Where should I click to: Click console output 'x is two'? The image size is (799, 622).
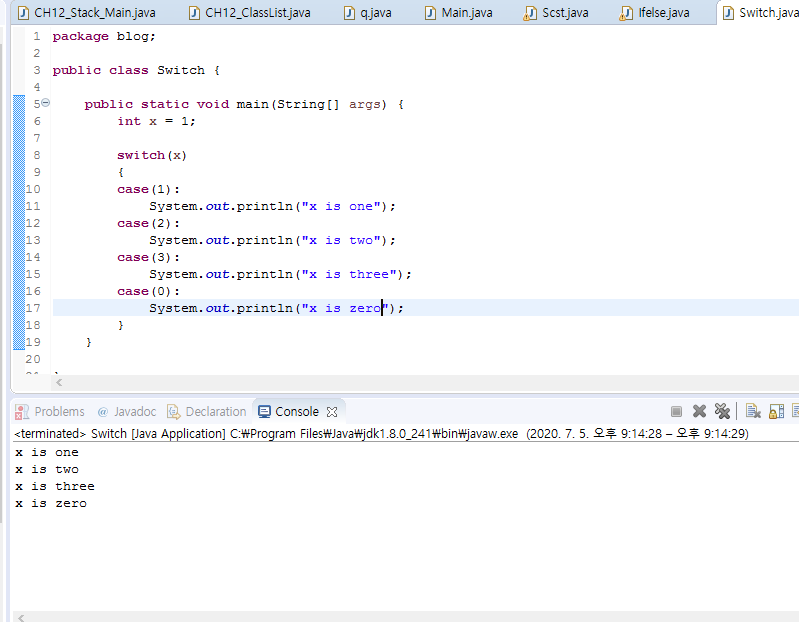point(47,469)
